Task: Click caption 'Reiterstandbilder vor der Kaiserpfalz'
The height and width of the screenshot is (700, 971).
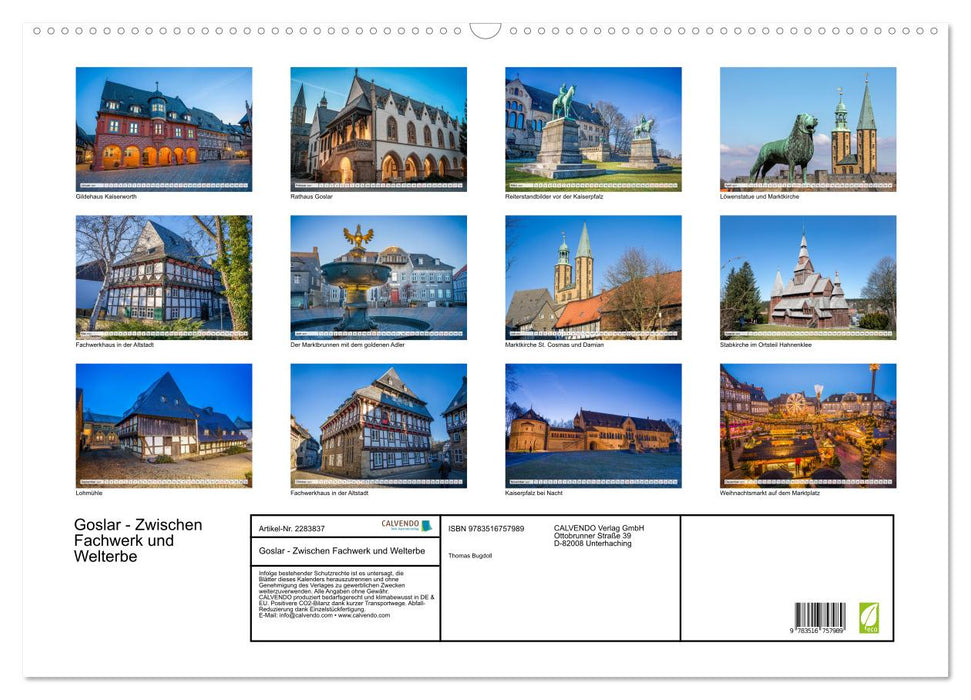Action: (554, 196)
